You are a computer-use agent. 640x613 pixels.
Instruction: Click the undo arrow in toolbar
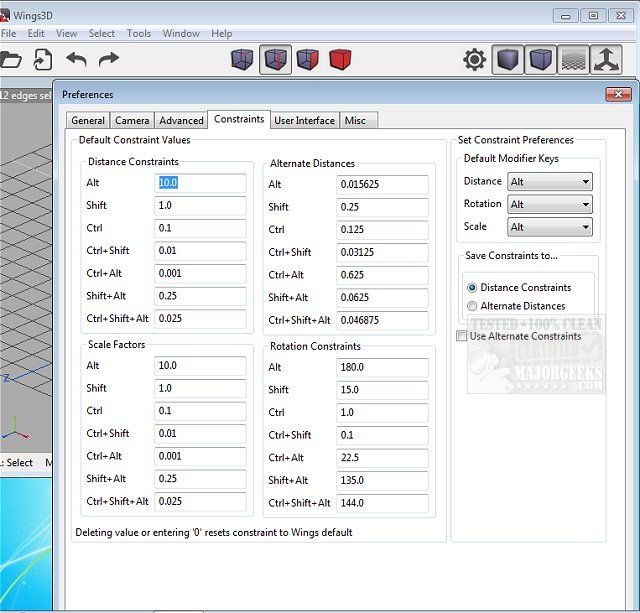click(x=77, y=60)
